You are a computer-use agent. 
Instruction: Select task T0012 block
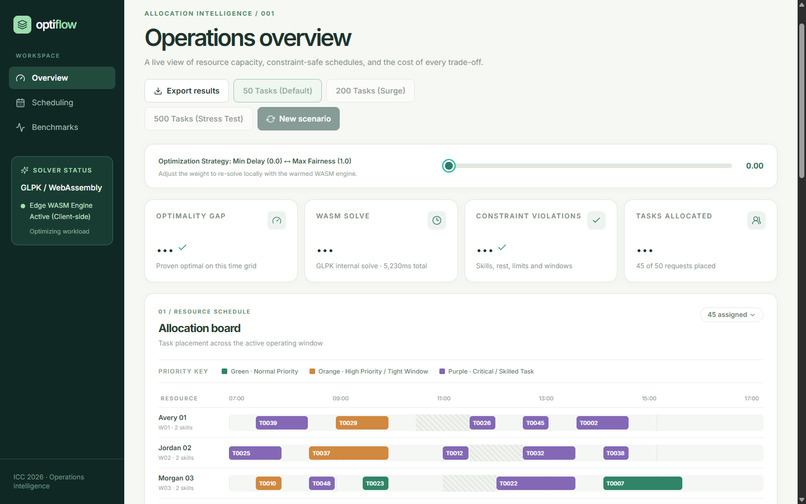[455, 453]
